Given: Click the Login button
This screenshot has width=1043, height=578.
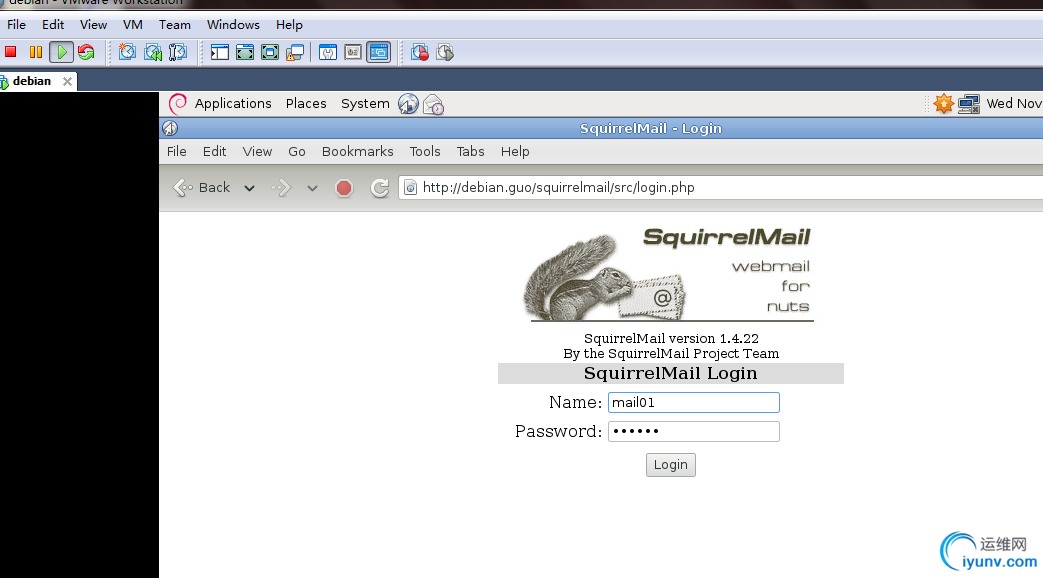Looking at the screenshot, I should click(x=670, y=465).
